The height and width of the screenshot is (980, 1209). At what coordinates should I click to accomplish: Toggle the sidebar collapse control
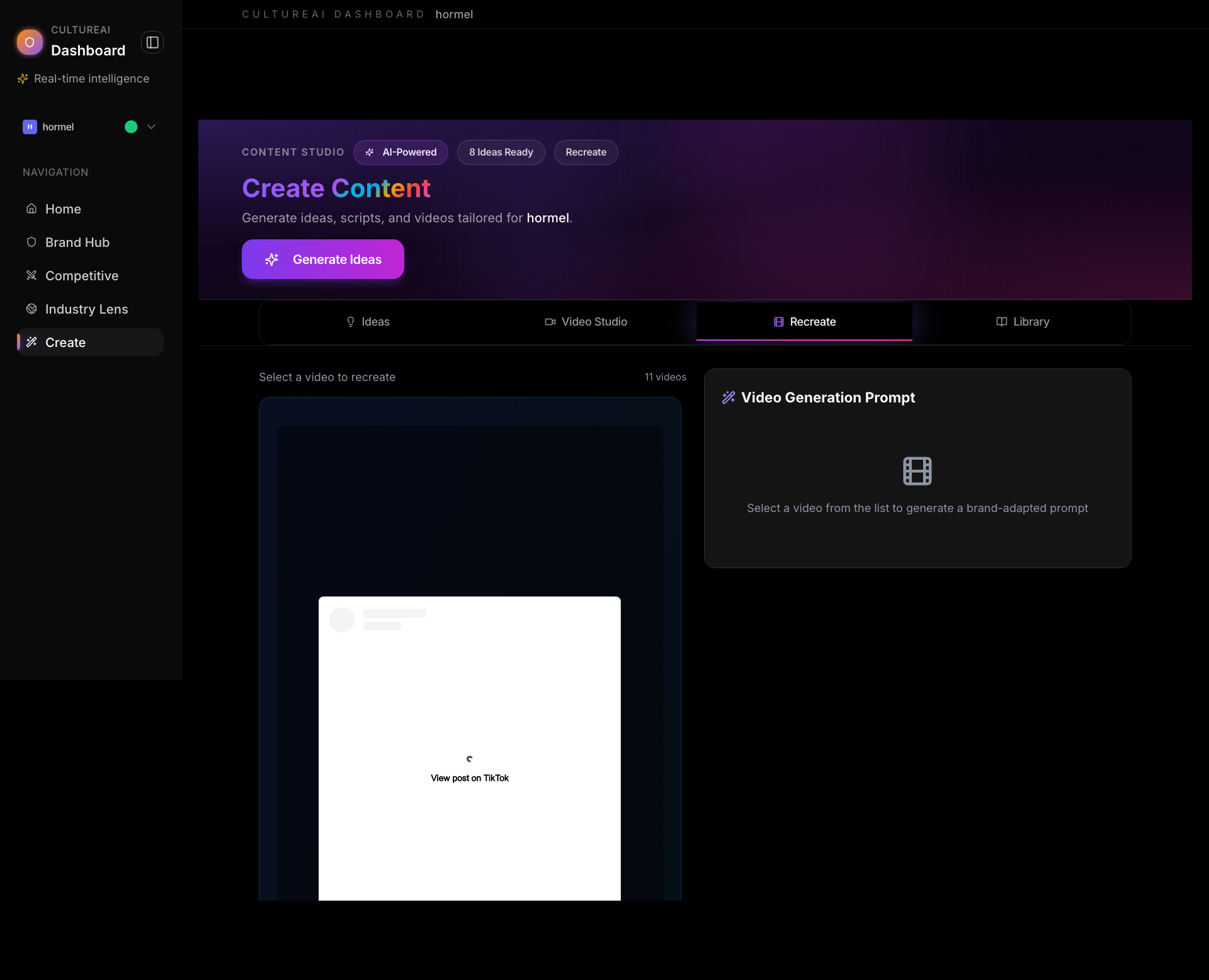click(x=152, y=42)
